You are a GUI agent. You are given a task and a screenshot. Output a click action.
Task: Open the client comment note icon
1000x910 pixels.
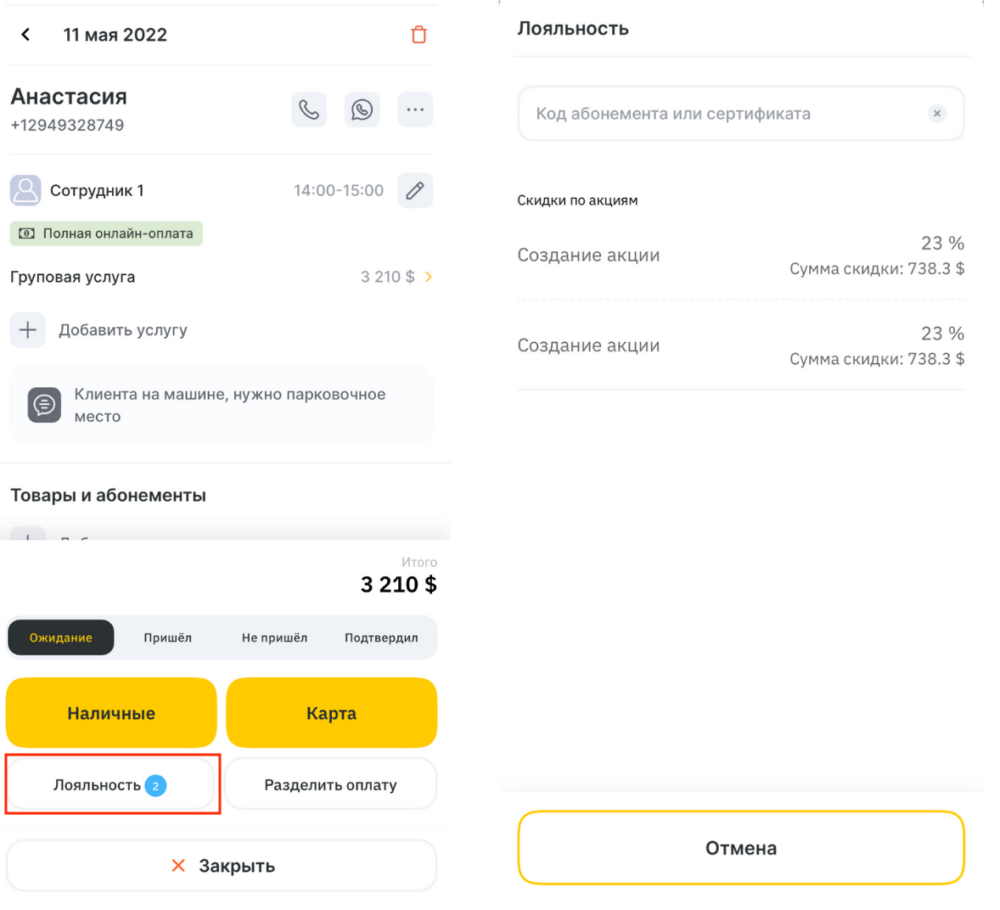(44, 405)
